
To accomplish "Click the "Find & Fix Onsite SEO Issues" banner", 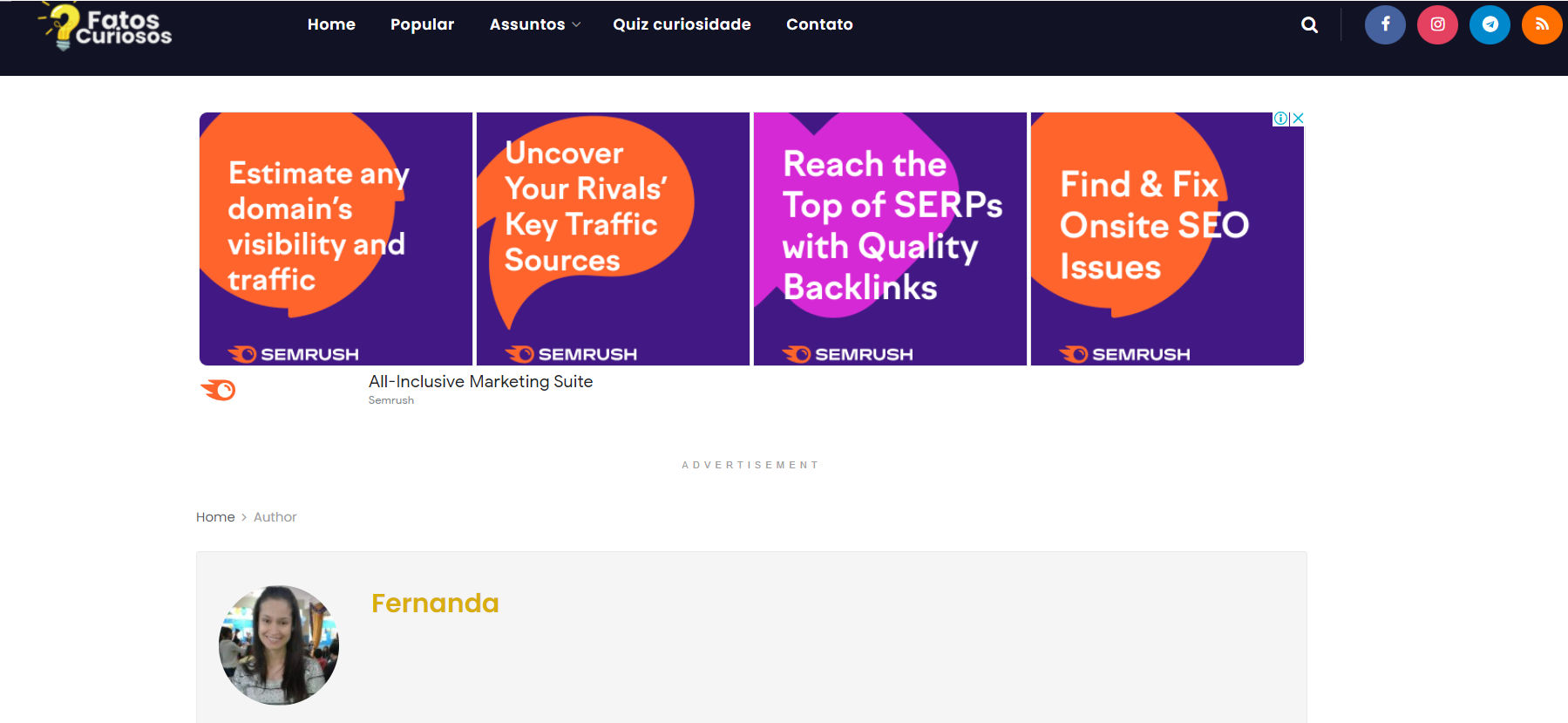I will coord(1166,238).
